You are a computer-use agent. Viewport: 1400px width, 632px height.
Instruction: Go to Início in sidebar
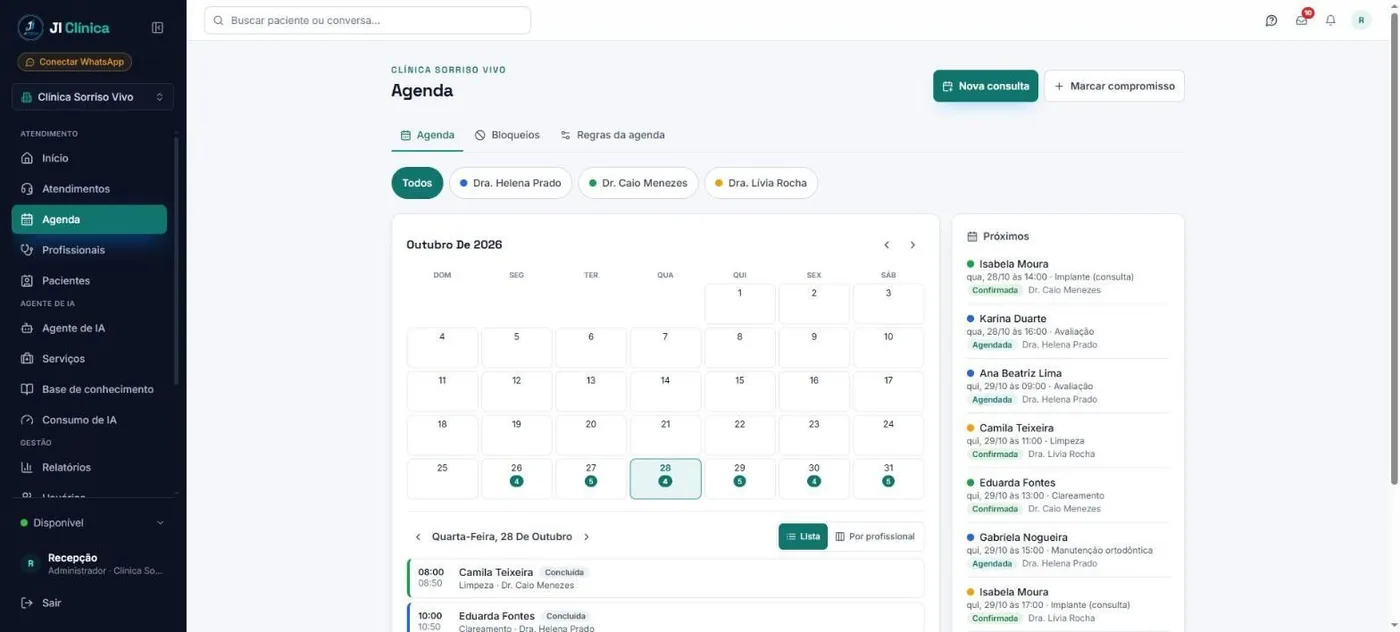tap(89, 158)
